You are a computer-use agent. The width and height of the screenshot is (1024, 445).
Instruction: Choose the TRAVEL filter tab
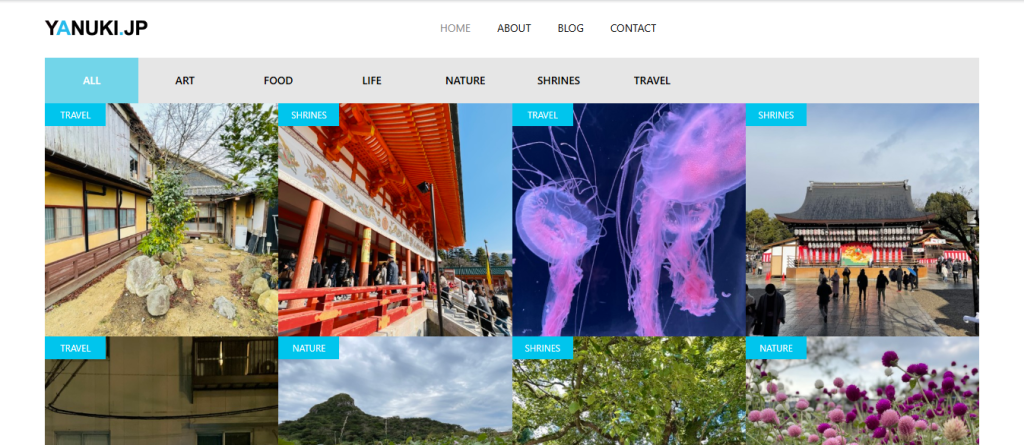pyautogui.click(x=652, y=81)
